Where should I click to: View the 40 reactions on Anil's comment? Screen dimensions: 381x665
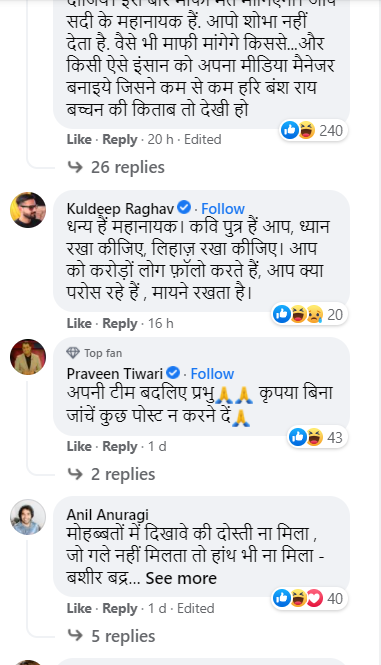tap(310, 599)
